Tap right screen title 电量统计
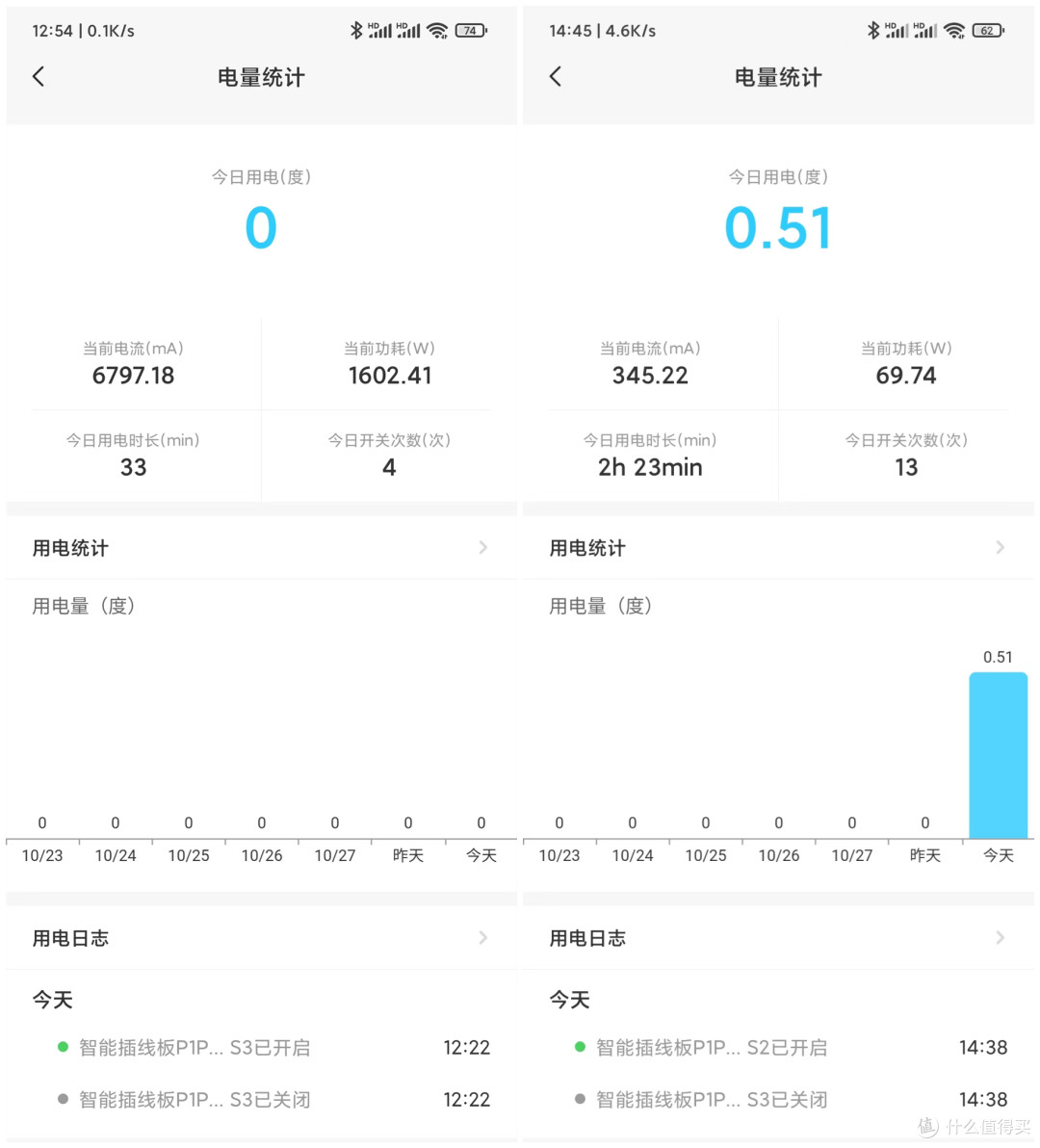 click(x=778, y=77)
